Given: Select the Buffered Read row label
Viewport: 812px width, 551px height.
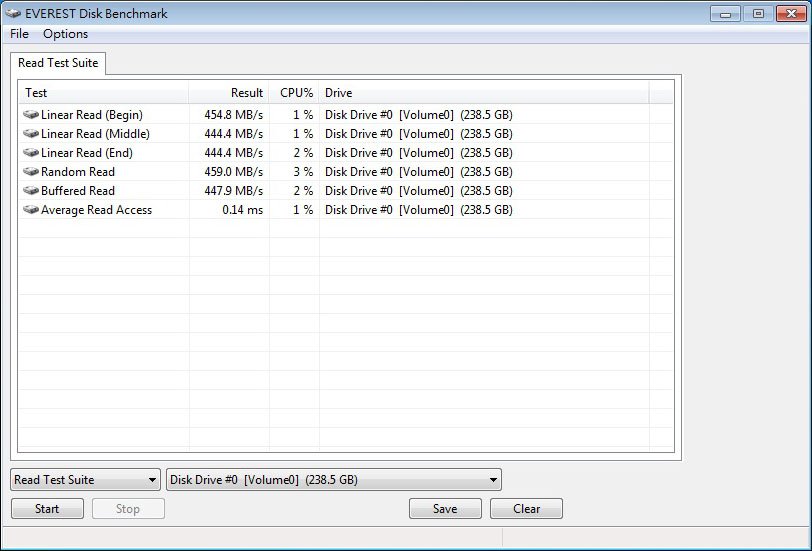Looking at the screenshot, I should (x=78, y=191).
